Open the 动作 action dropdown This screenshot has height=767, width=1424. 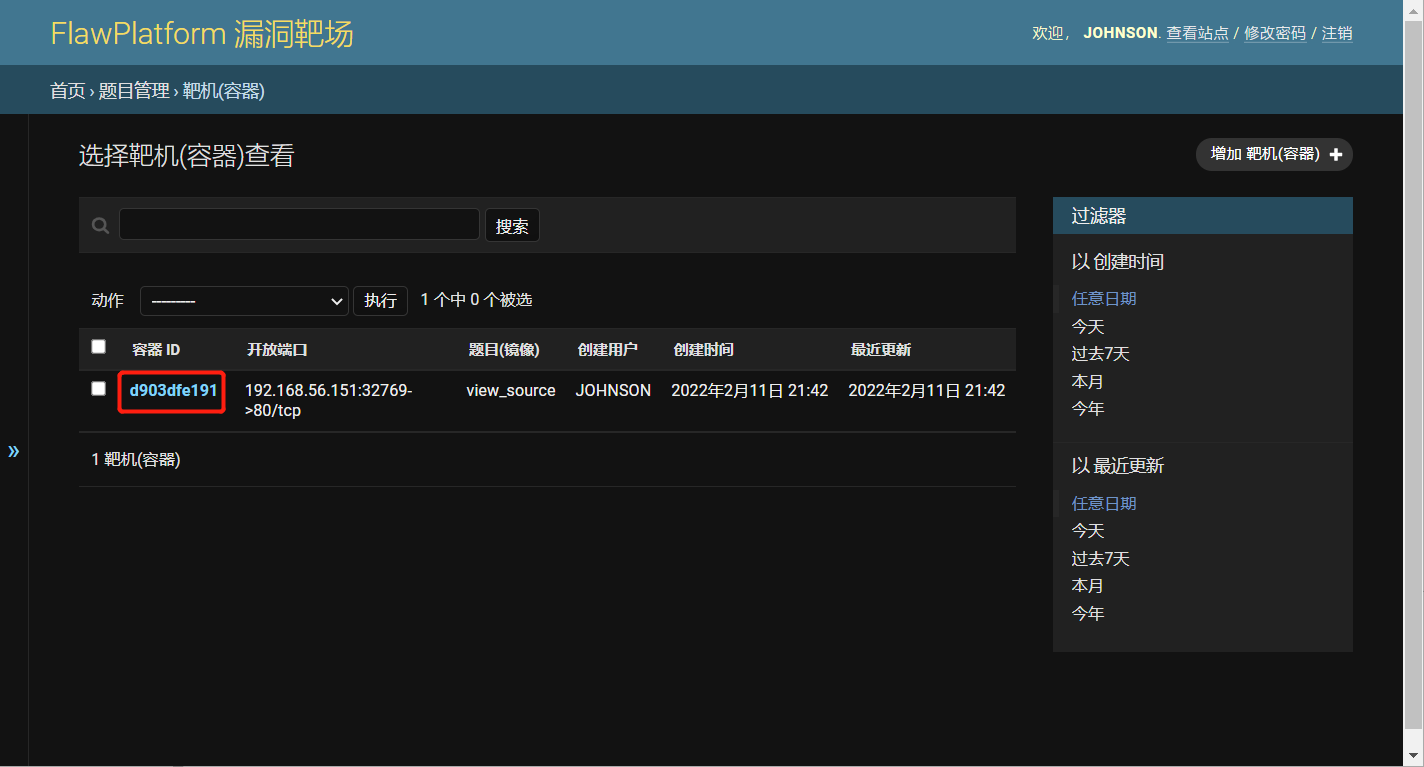[x=244, y=301]
